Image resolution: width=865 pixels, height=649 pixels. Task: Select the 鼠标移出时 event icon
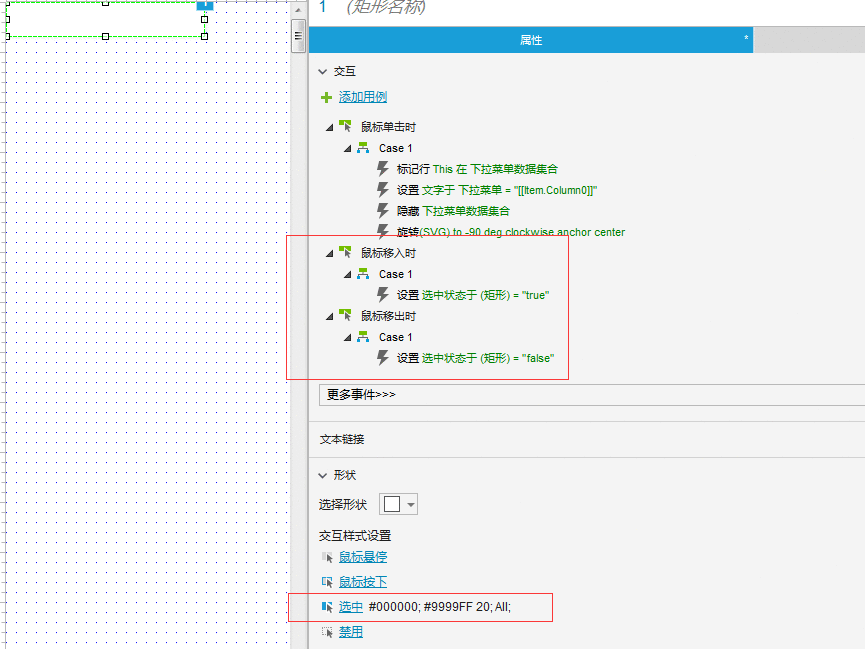345,315
